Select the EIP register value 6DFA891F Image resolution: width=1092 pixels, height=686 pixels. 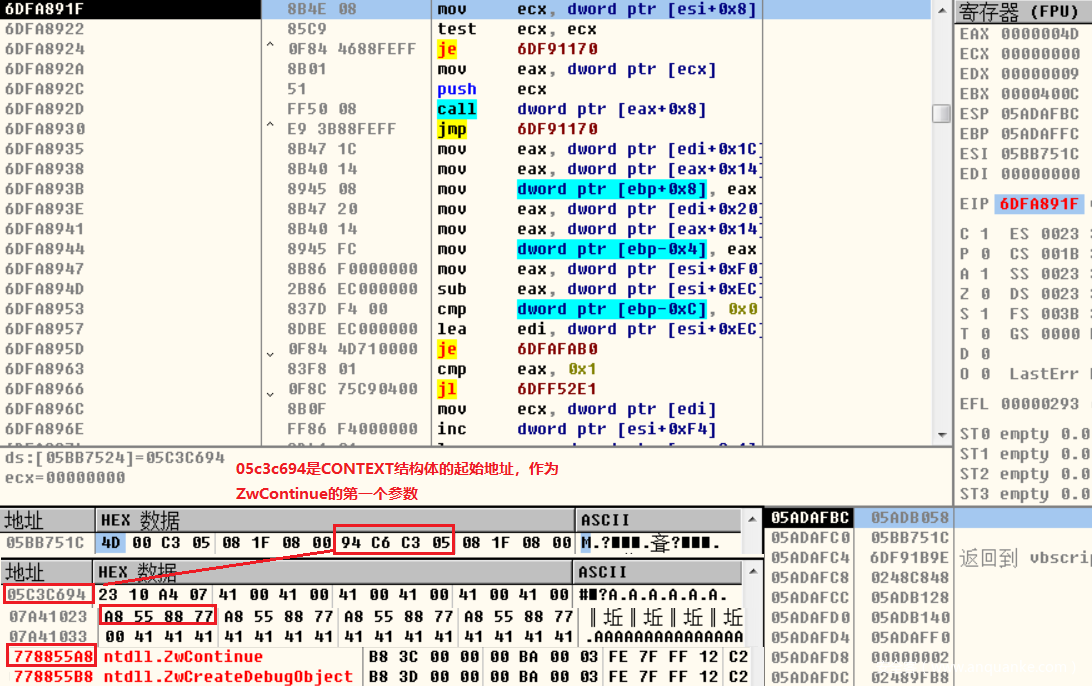(1038, 204)
